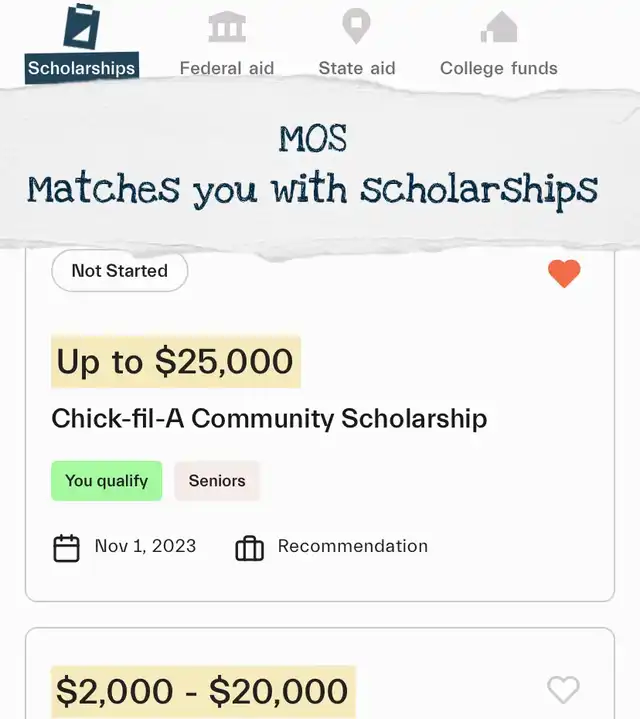Go to the State aid tab label

point(356,69)
